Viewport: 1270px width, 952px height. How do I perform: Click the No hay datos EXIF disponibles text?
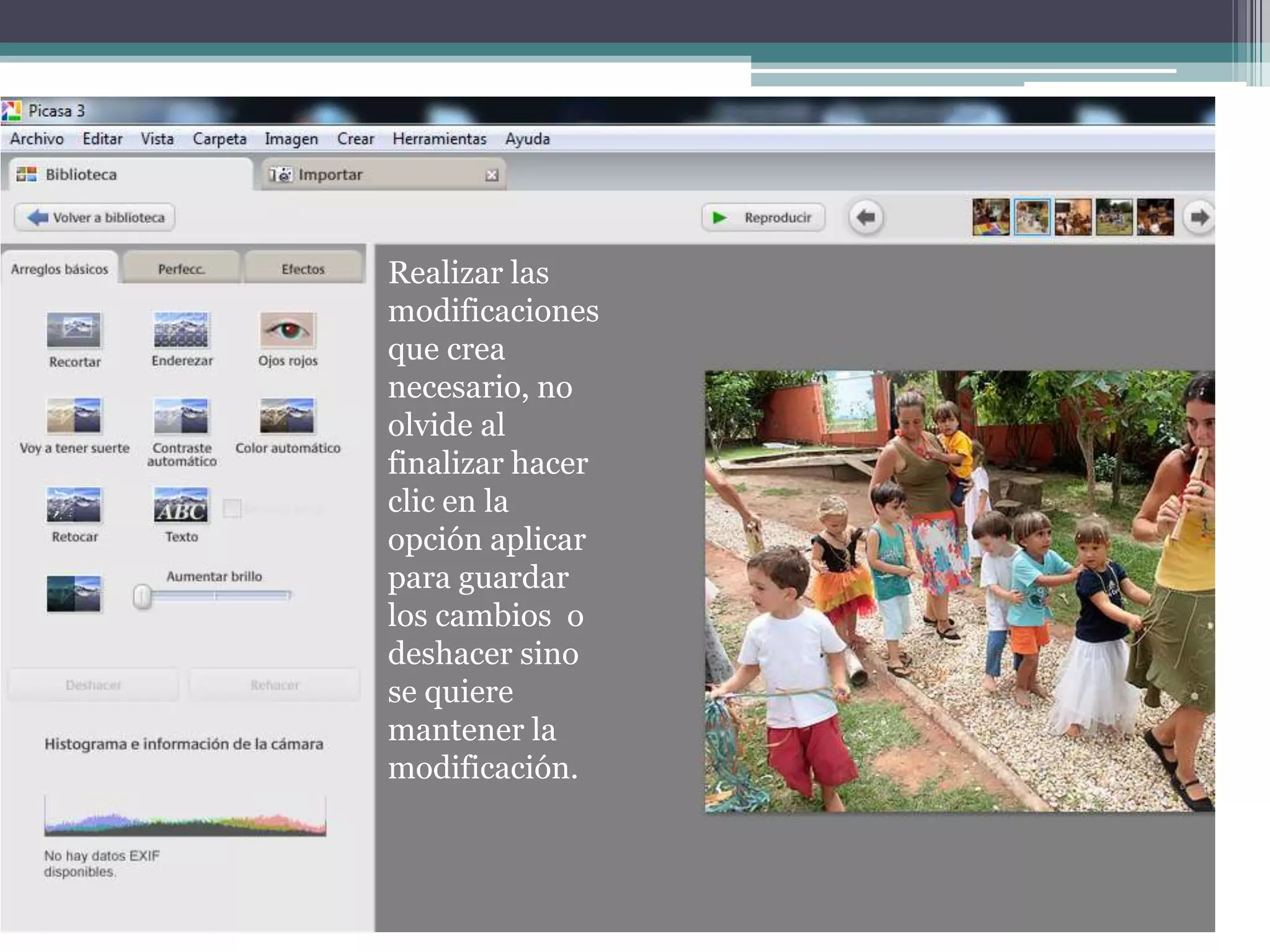click(x=102, y=863)
